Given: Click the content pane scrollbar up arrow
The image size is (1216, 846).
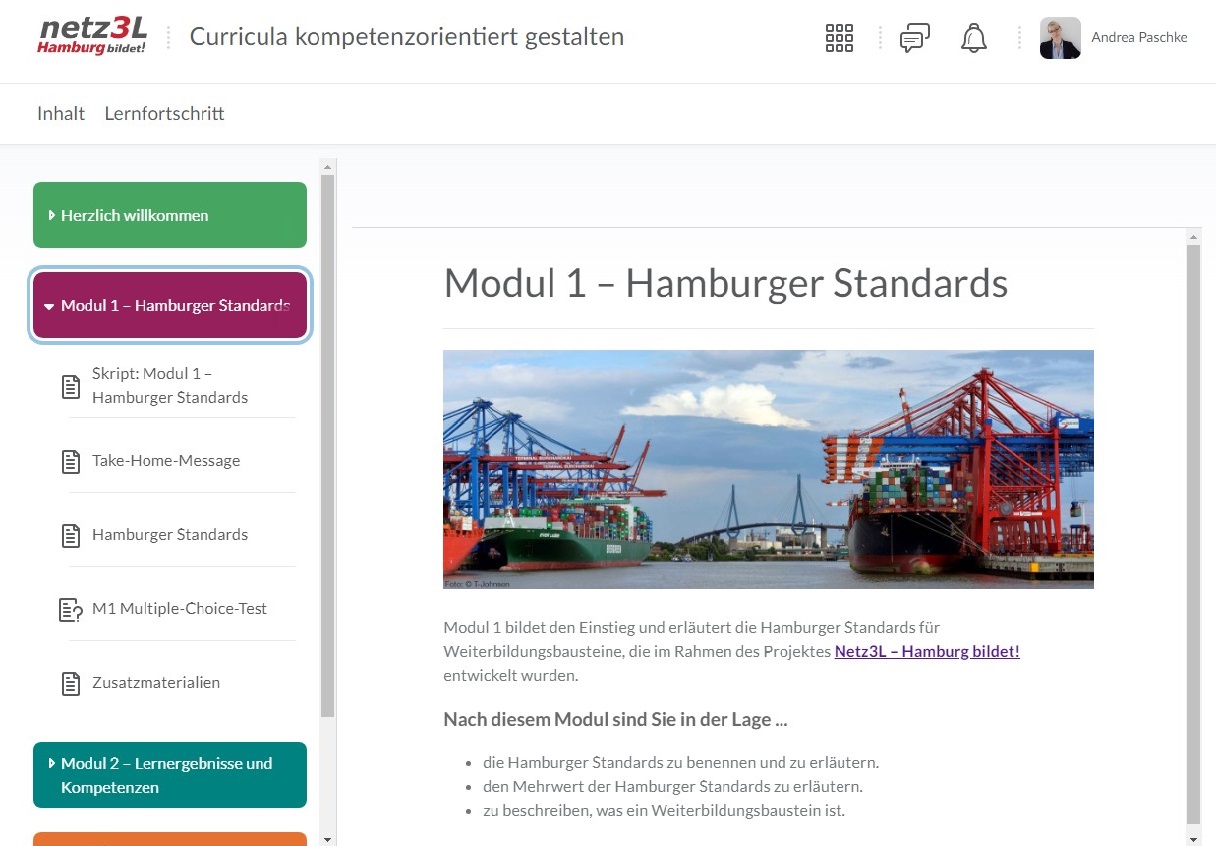Looking at the screenshot, I should (x=1192, y=237).
